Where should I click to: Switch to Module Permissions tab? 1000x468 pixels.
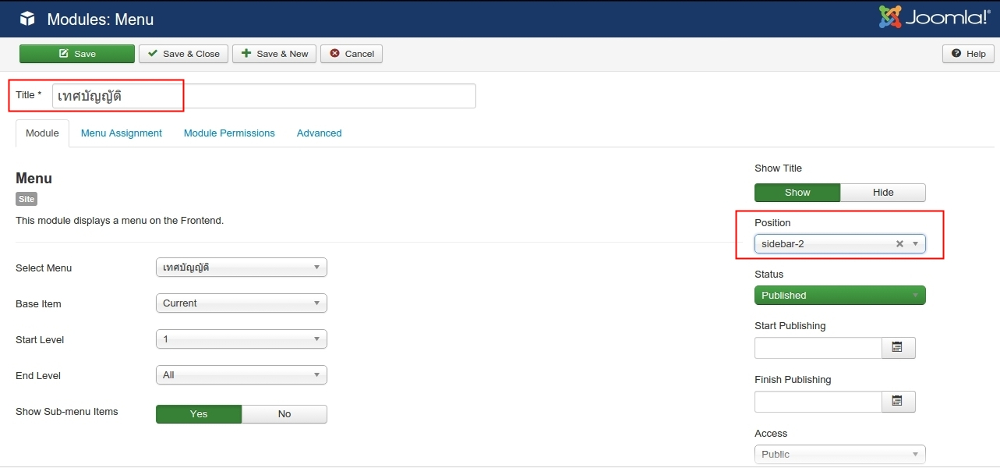pos(230,133)
